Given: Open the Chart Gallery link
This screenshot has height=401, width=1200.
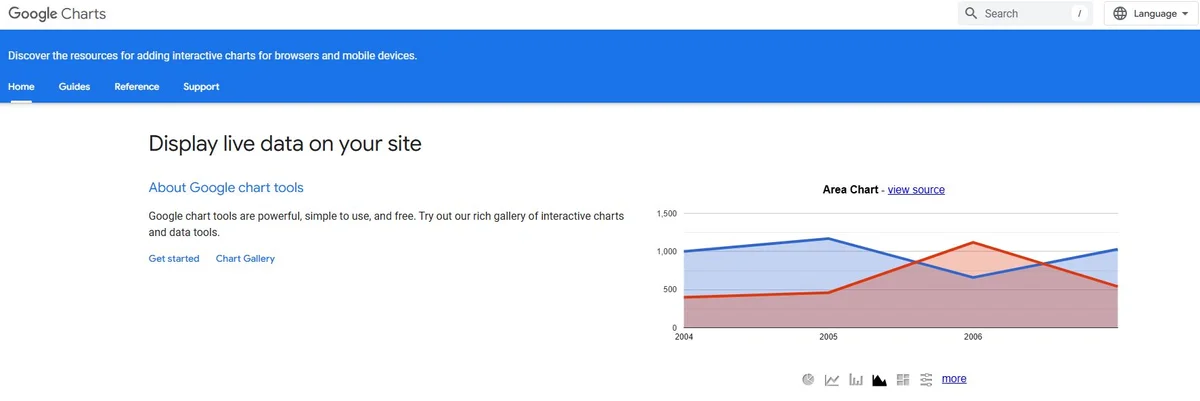Looking at the screenshot, I should [245, 259].
